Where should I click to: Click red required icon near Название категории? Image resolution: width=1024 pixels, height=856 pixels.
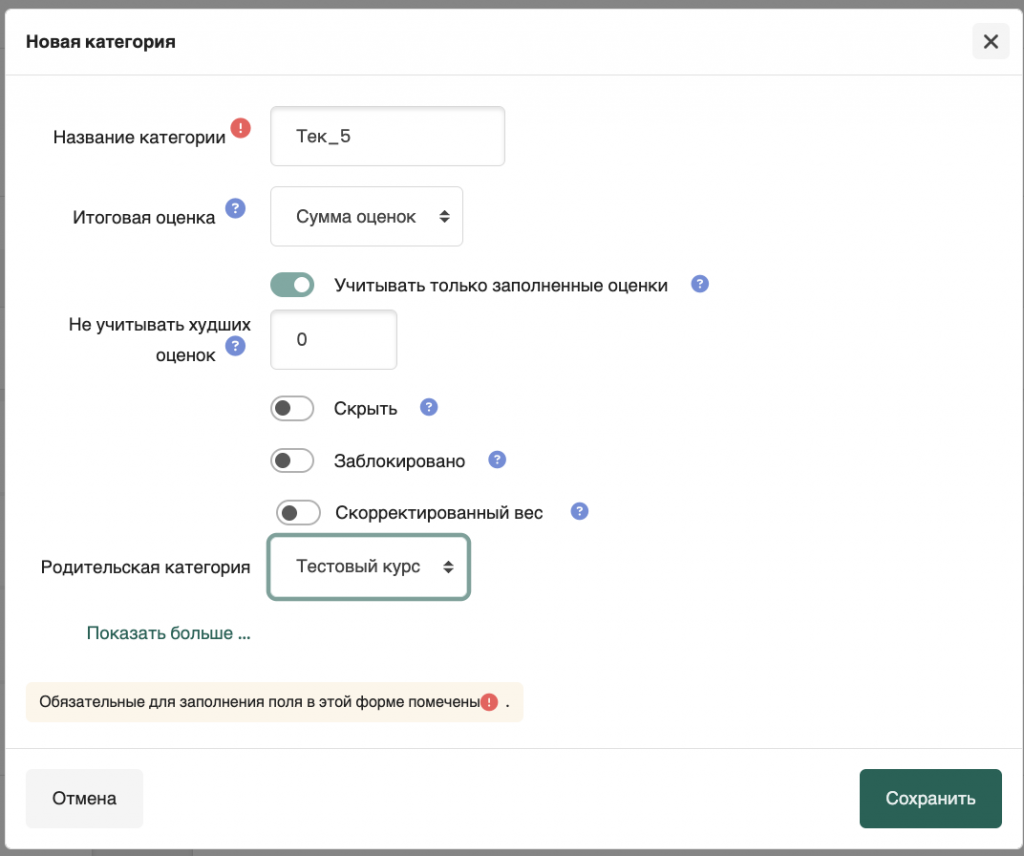(240, 128)
